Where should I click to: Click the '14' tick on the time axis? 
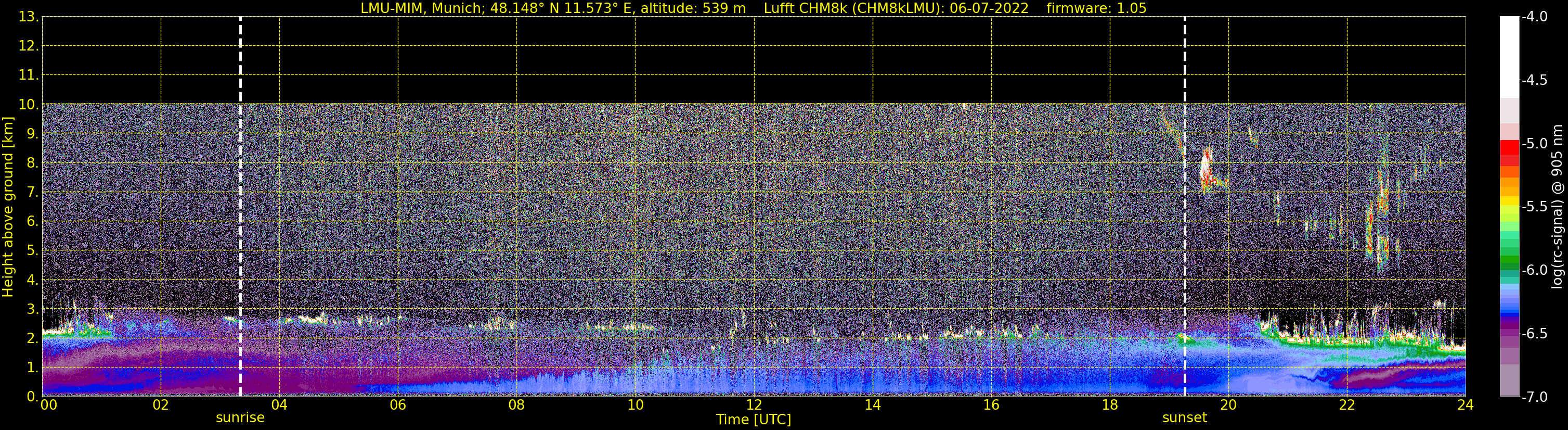(x=873, y=405)
